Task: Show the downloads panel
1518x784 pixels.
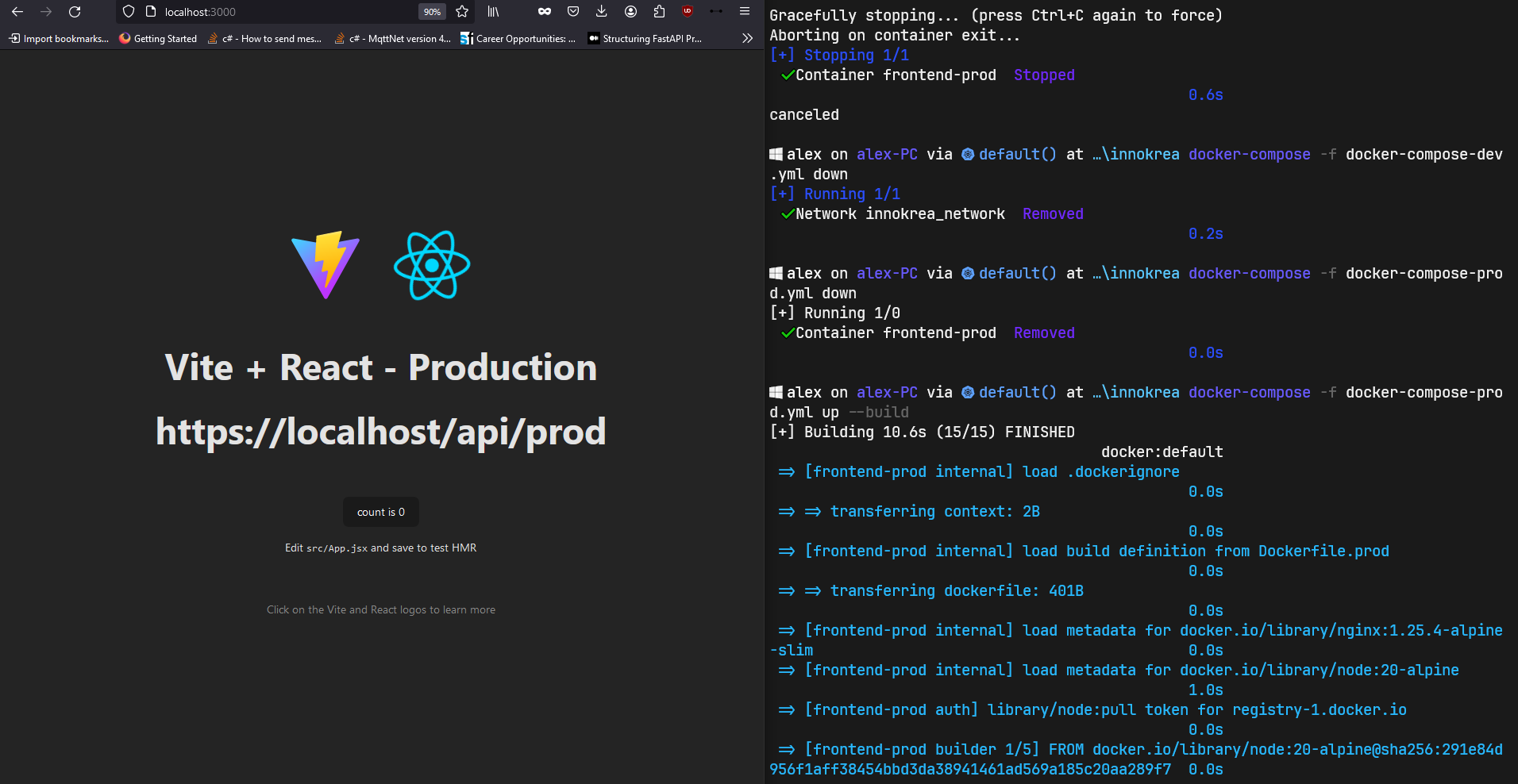Action: click(602, 12)
